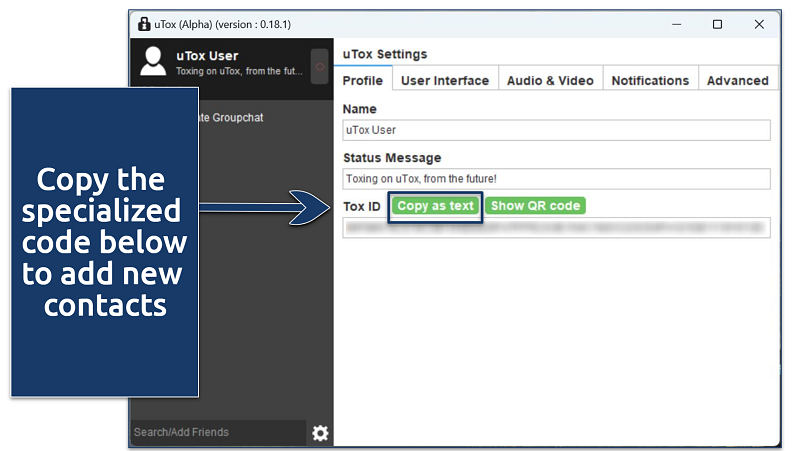
Task: Maximize the uTox window
Action: (x=717, y=24)
